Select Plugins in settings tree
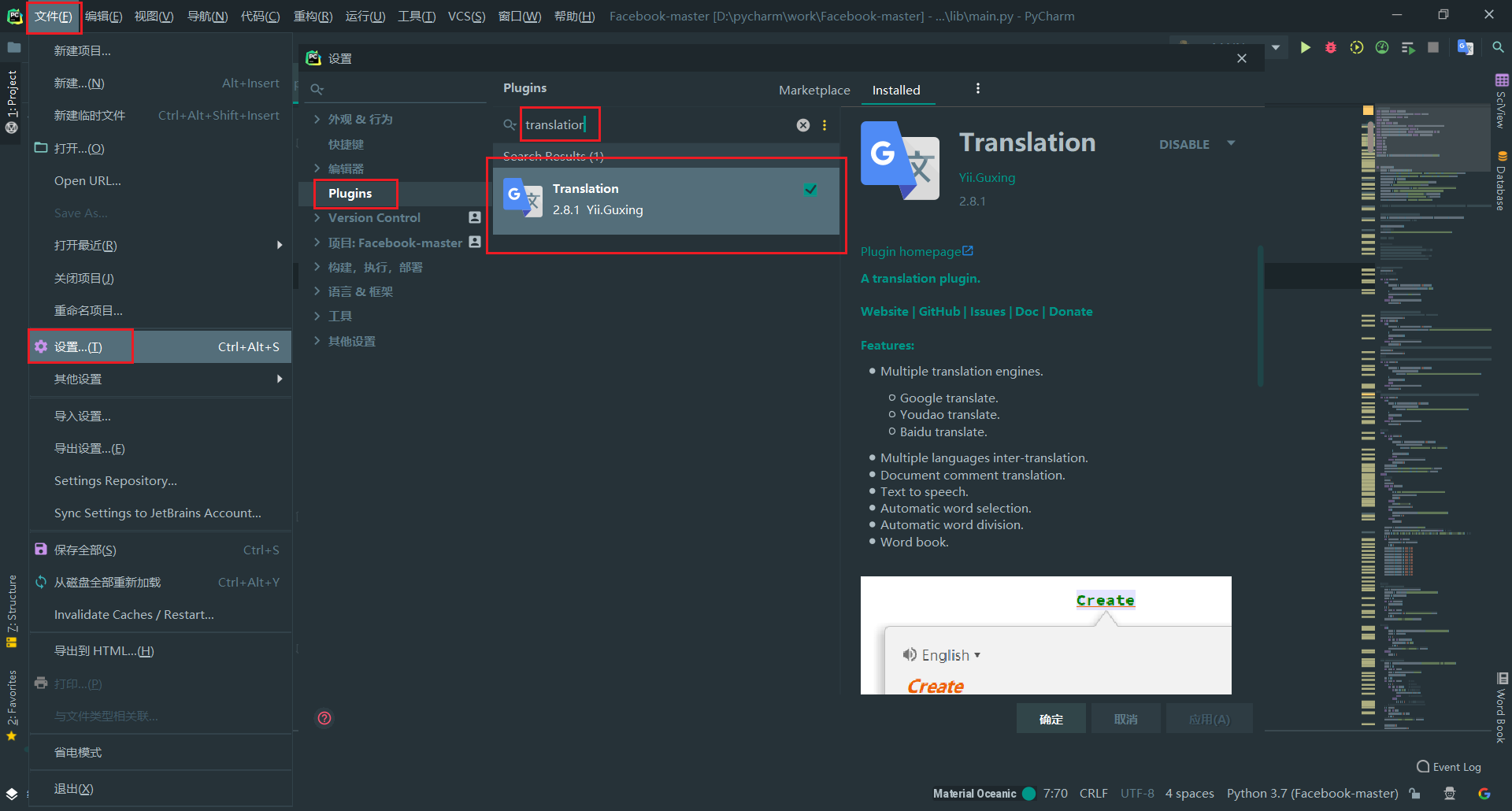The image size is (1512, 811). pyautogui.click(x=350, y=194)
